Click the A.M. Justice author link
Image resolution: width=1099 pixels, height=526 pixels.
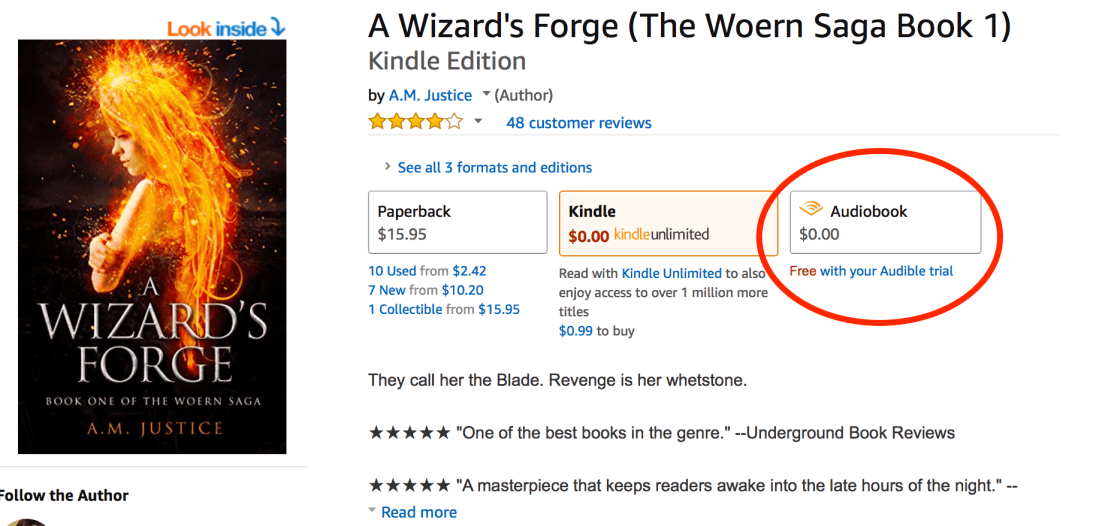(430, 95)
